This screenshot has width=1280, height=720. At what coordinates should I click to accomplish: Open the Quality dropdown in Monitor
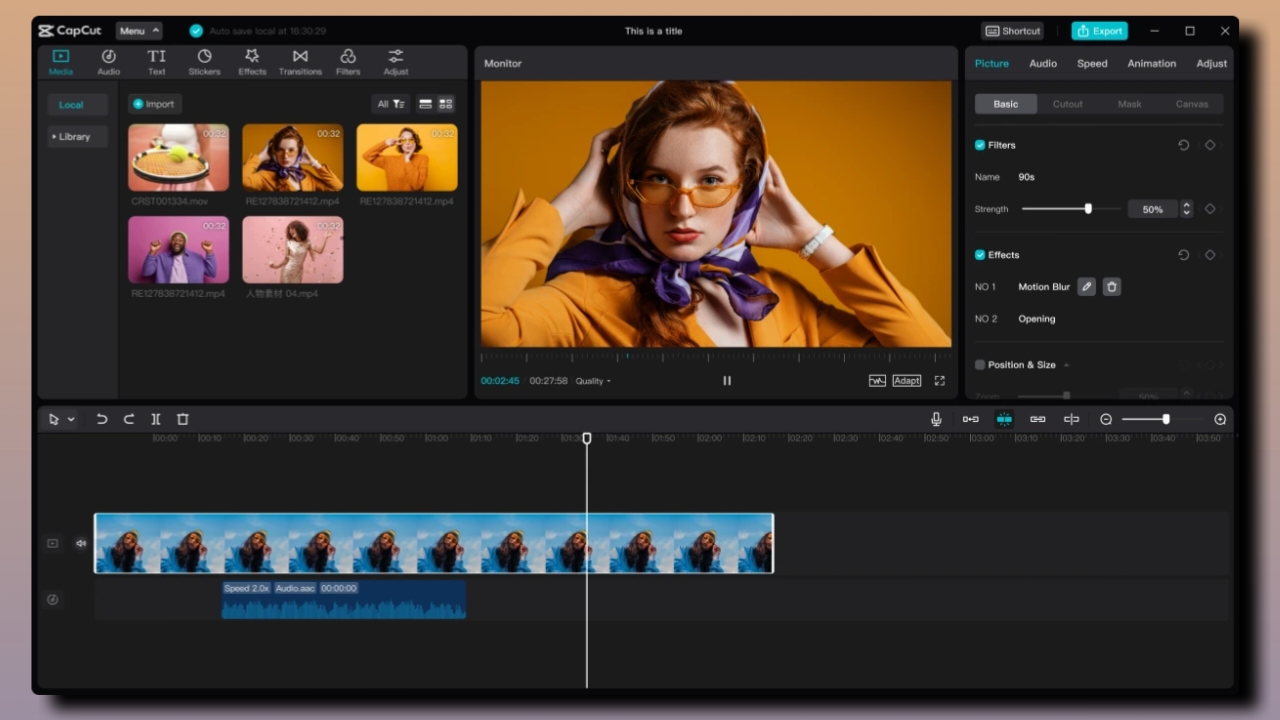(x=592, y=381)
